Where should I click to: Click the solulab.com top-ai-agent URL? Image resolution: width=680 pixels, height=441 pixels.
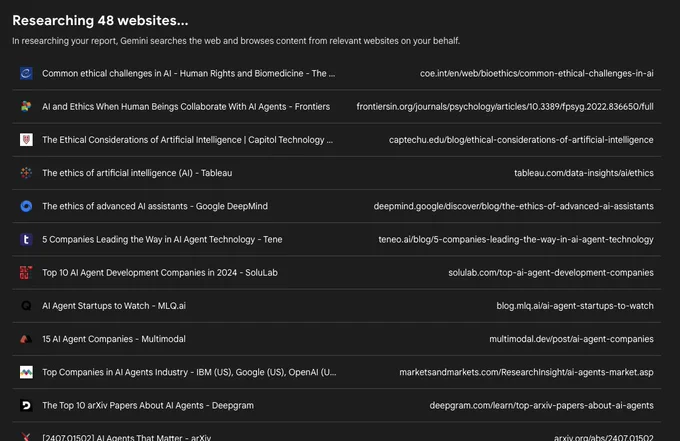[x=551, y=272]
